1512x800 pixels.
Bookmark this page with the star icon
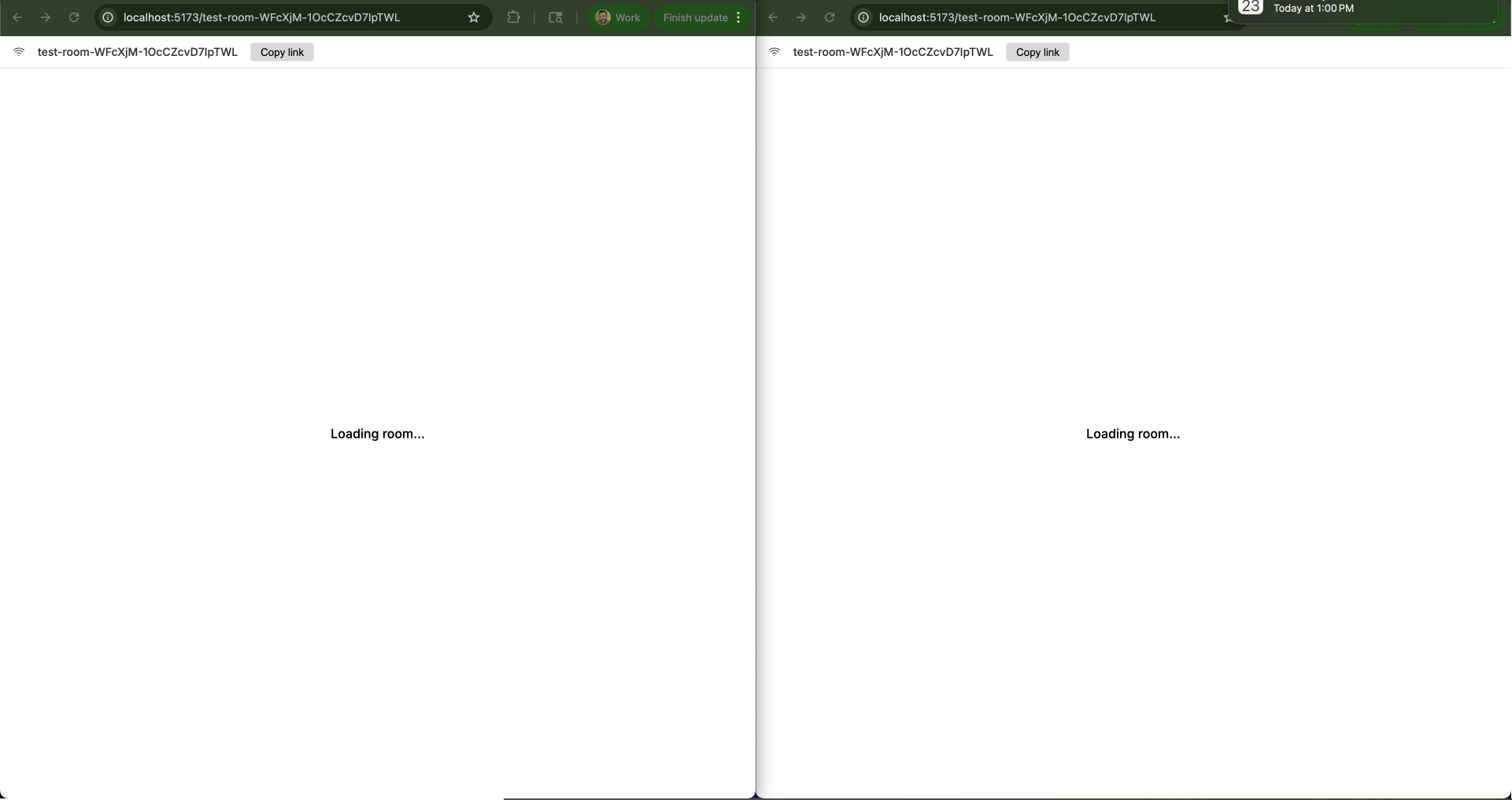(474, 17)
